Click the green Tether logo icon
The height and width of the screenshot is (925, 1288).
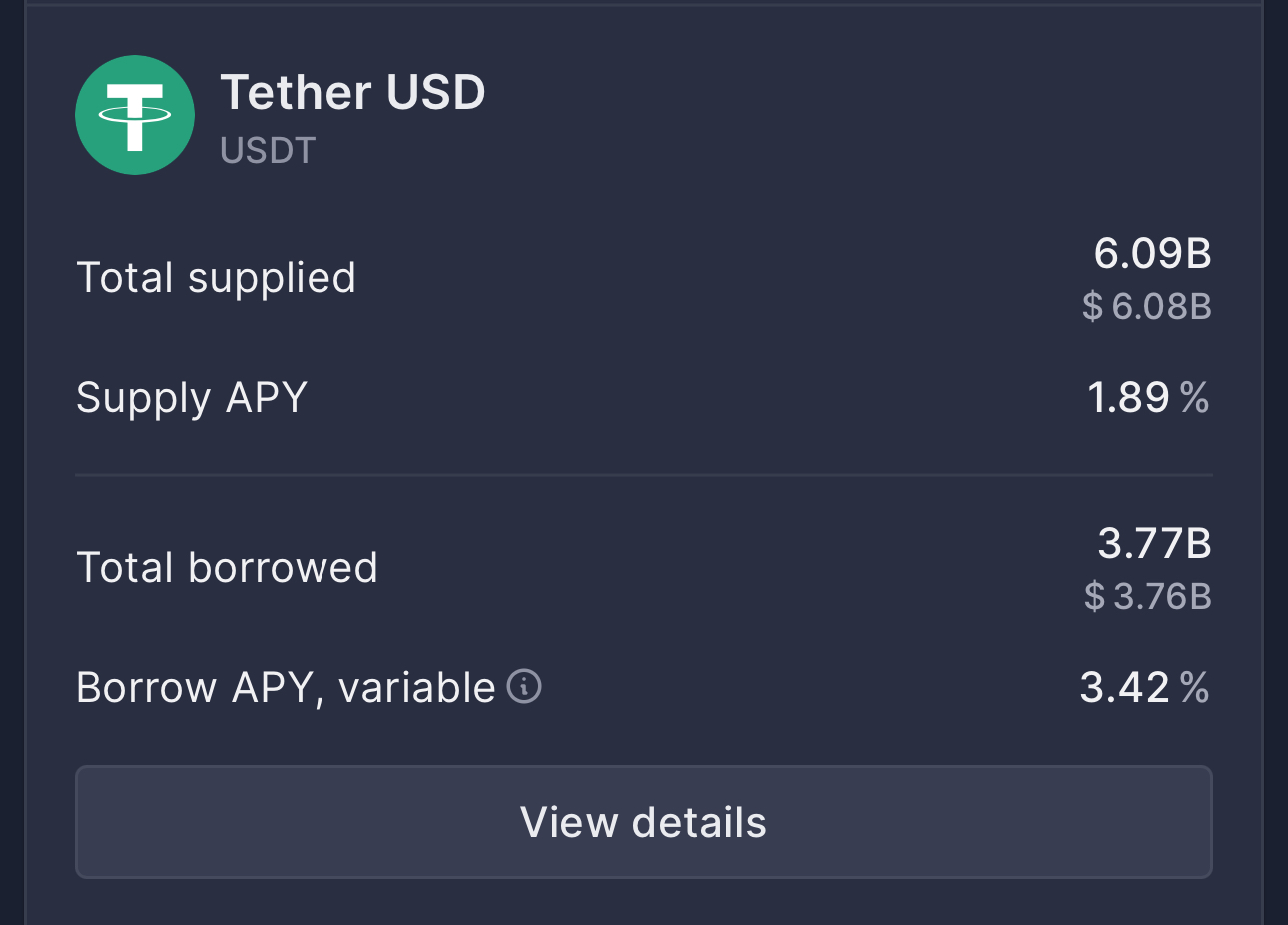[135, 115]
